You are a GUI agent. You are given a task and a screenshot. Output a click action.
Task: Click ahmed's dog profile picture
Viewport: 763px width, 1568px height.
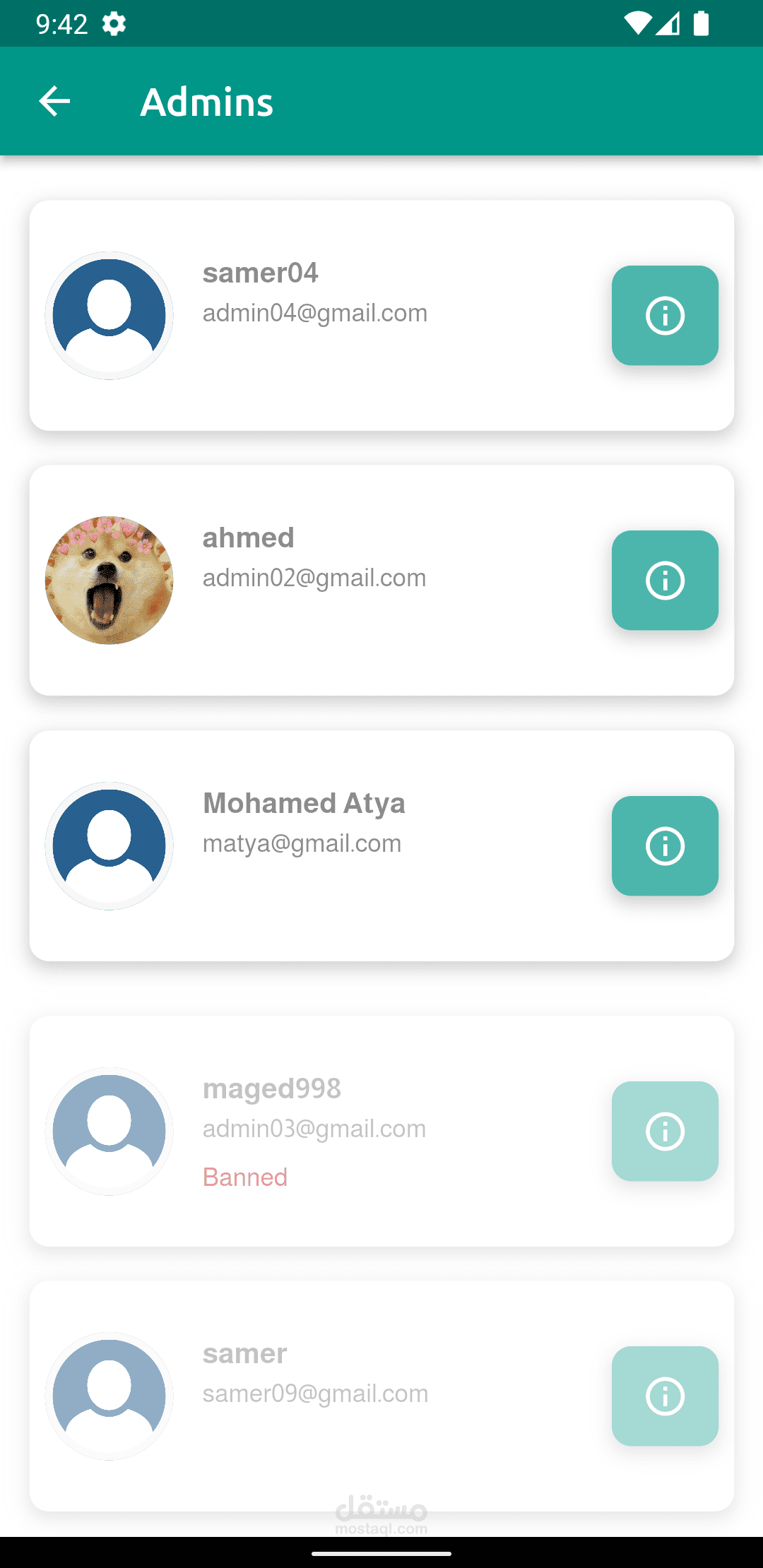(110, 580)
